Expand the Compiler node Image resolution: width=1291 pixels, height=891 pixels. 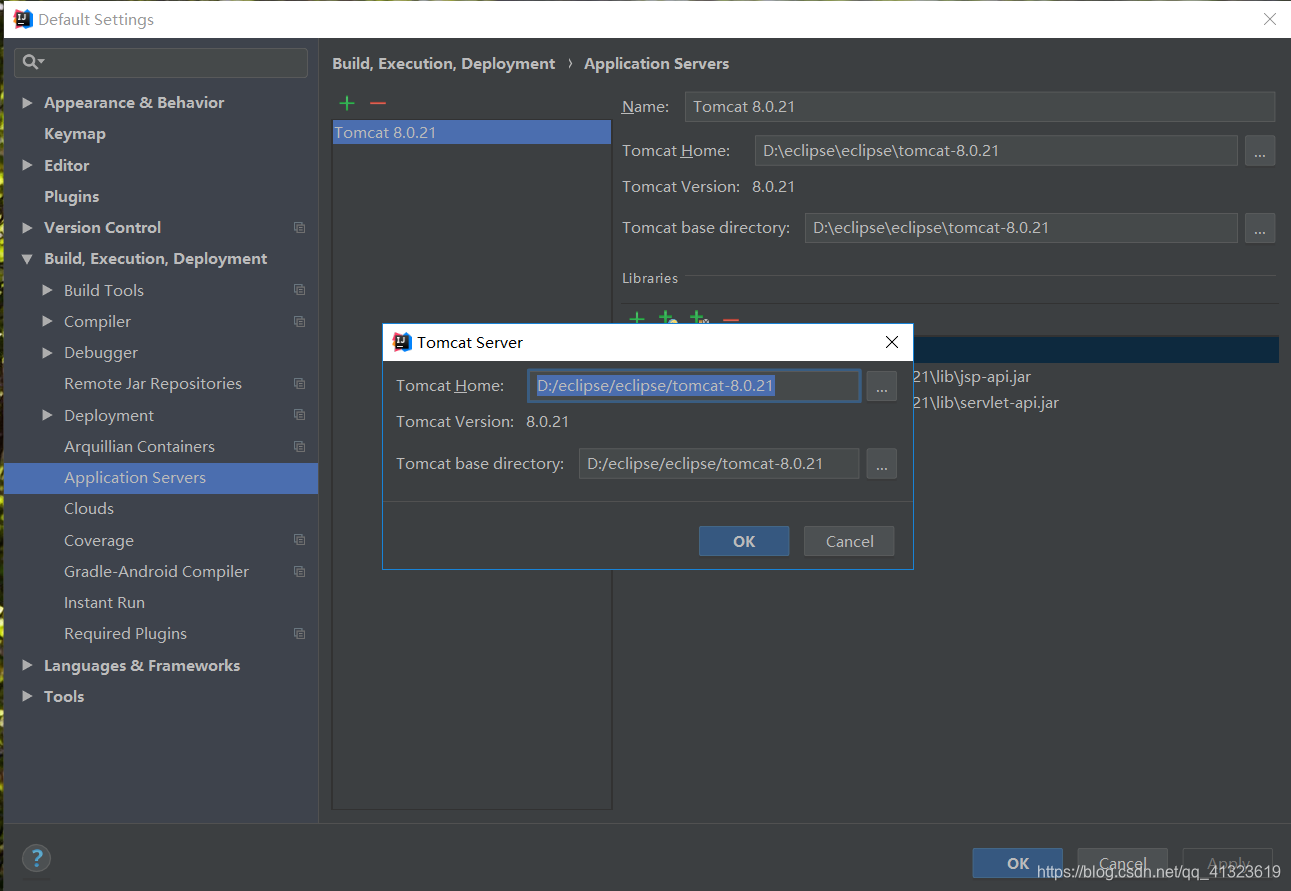[x=47, y=321]
